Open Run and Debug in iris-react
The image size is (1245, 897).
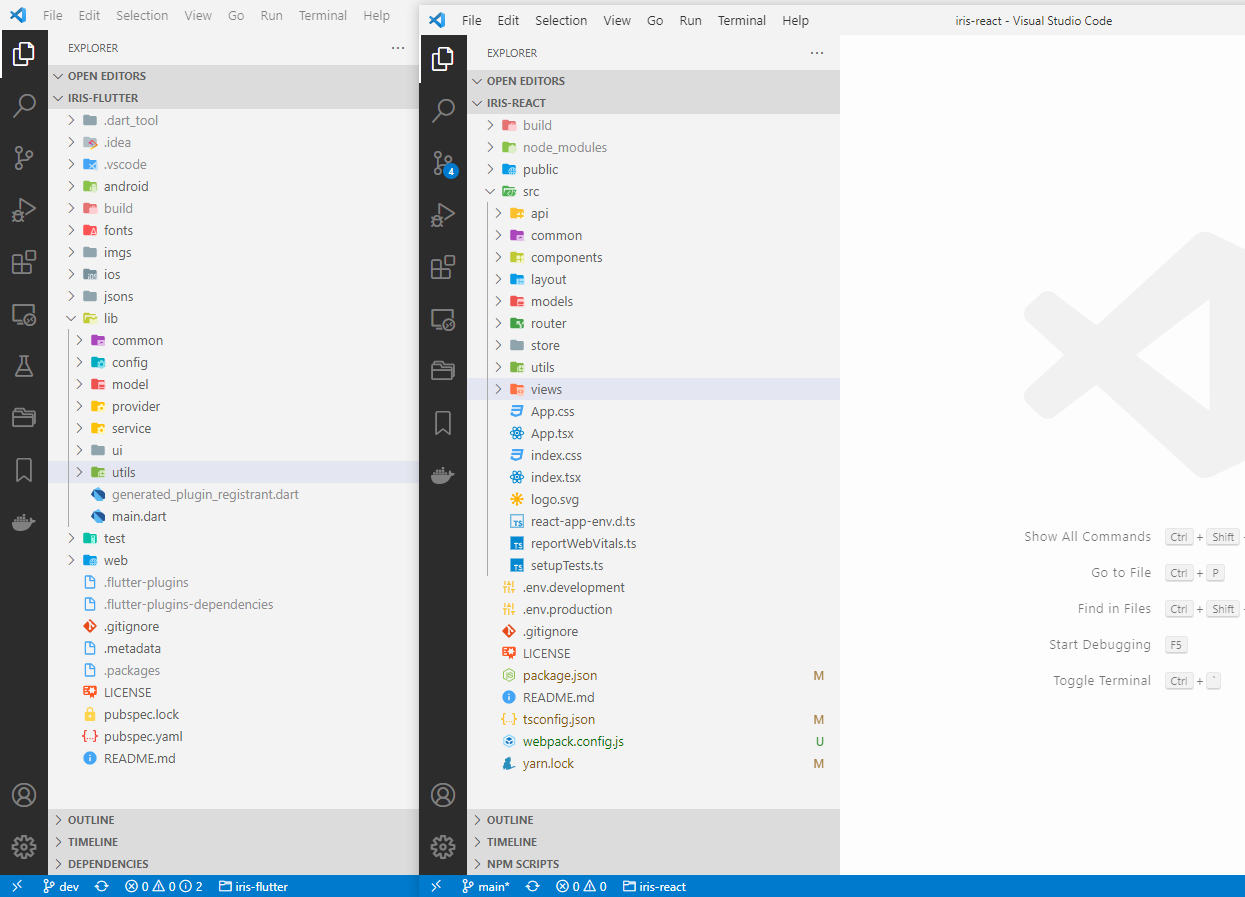tap(443, 215)
